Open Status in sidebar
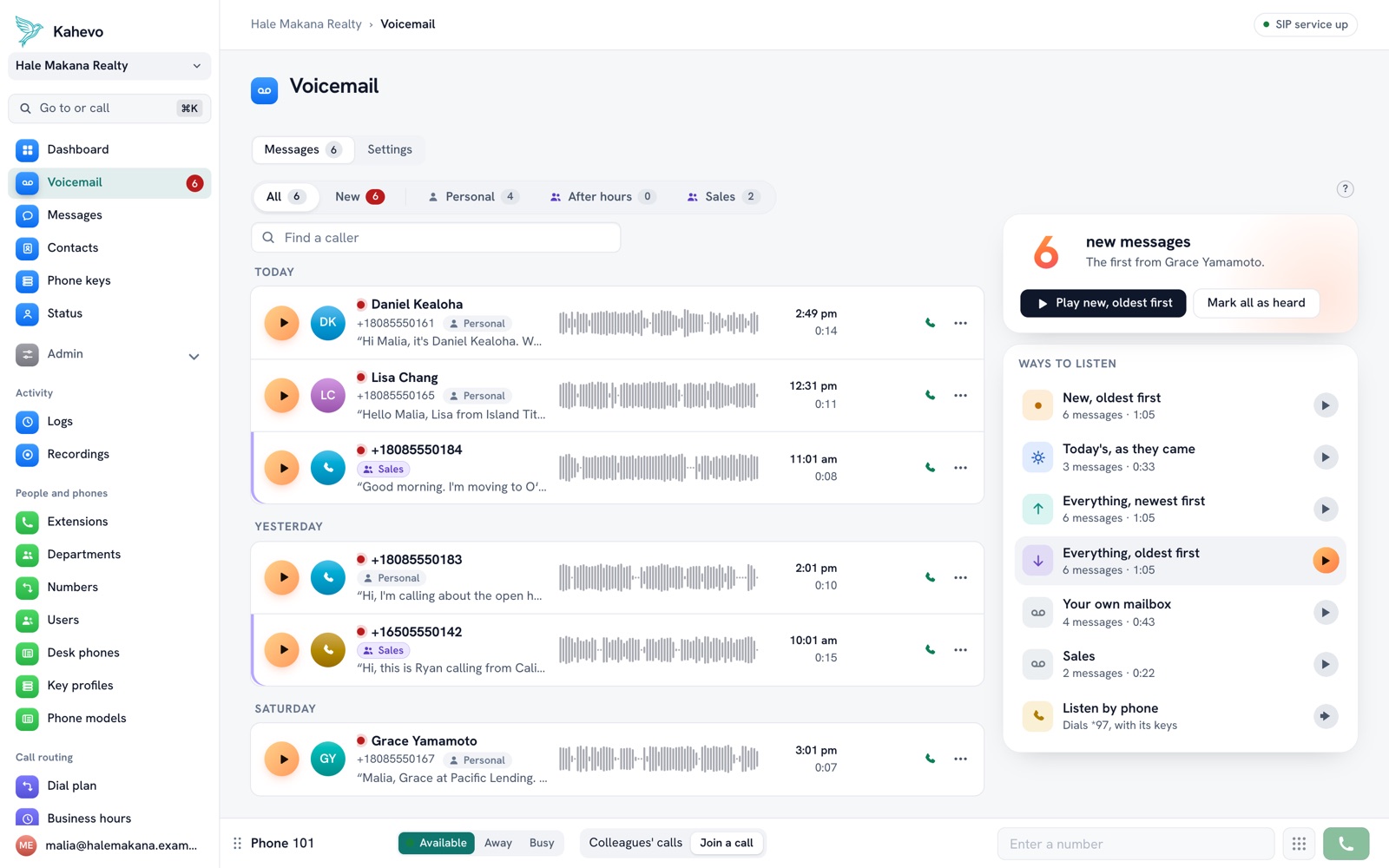The image size is (1389, 868). 109,313
